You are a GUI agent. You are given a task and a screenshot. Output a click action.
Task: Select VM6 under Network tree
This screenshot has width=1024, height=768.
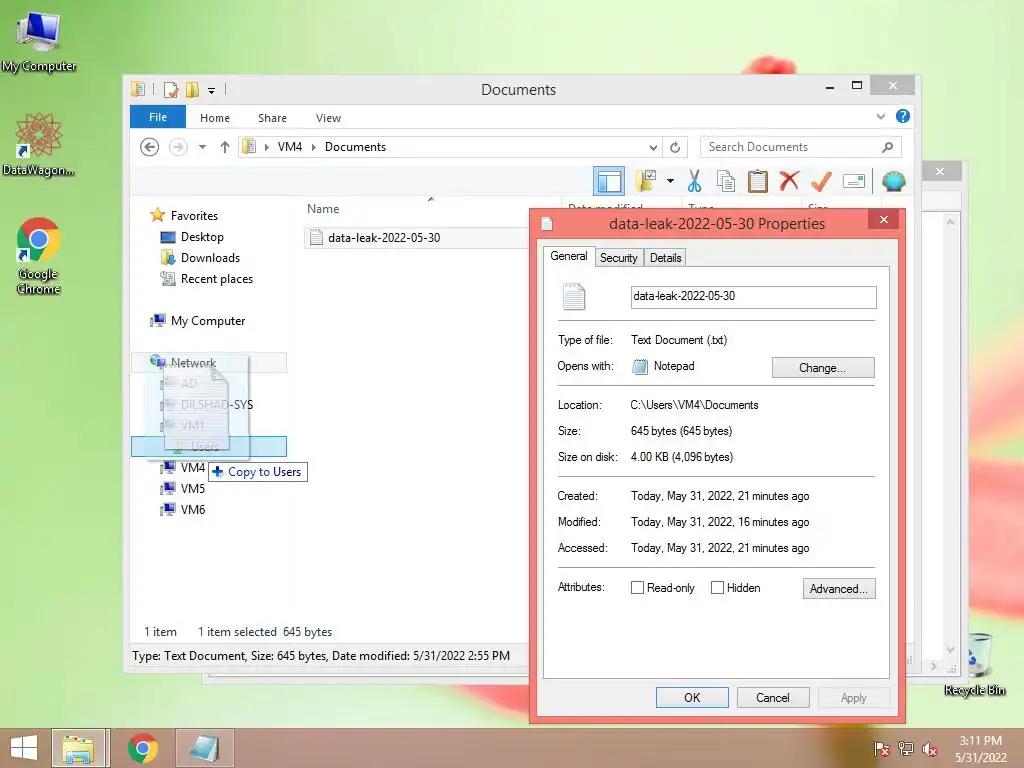[184, 509]
